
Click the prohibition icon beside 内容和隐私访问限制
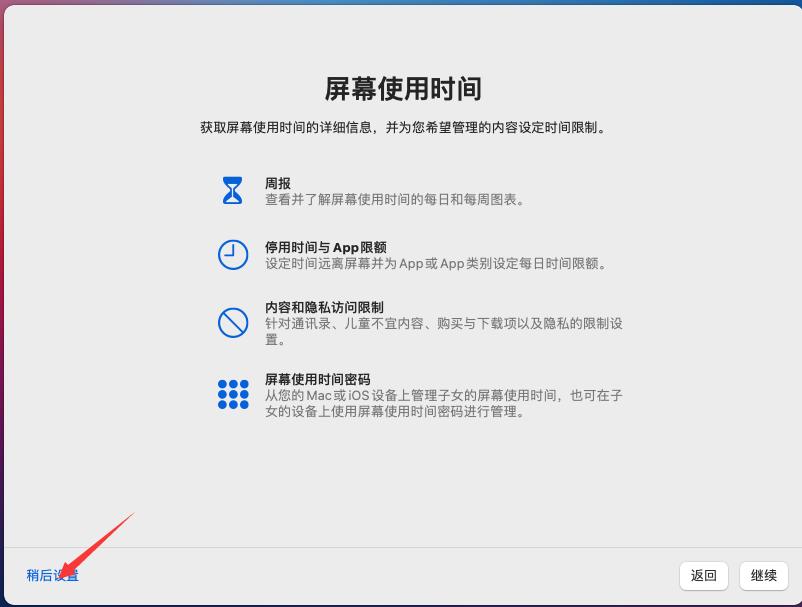[x=232, y=322]
